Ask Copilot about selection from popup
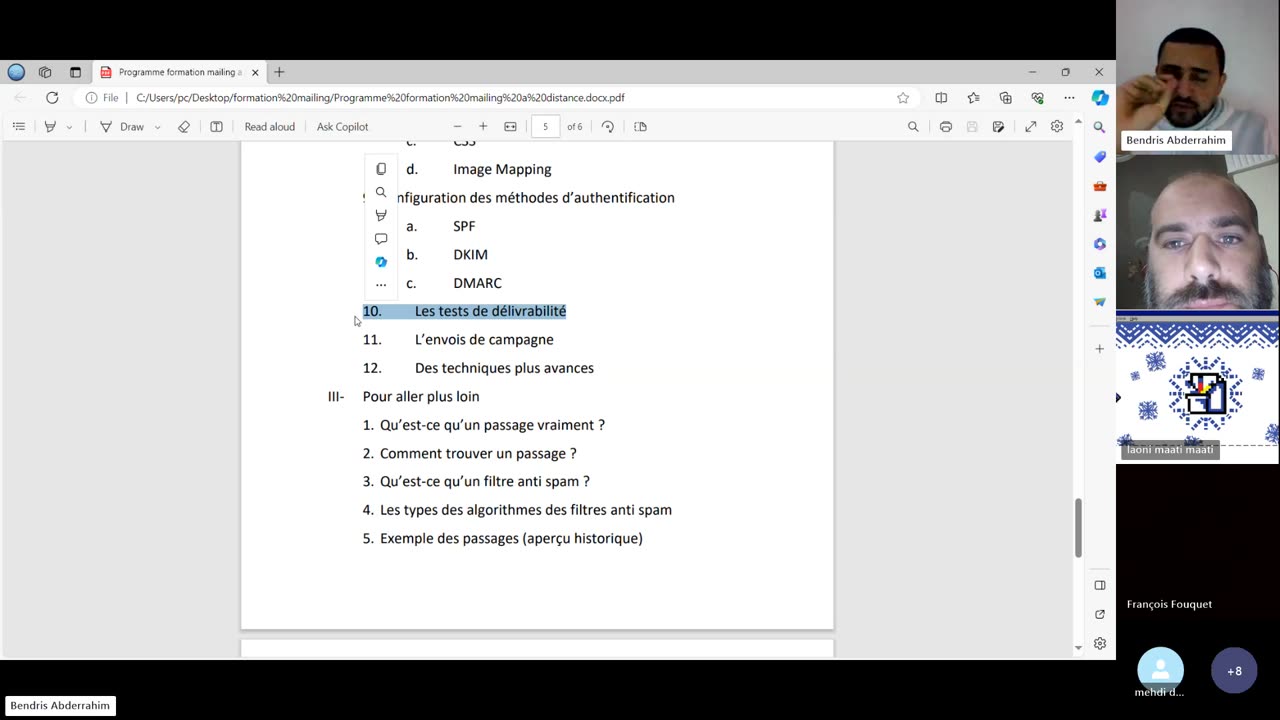Image resolution: width=1280 pixels, height=720 pixels. point(381,261)
